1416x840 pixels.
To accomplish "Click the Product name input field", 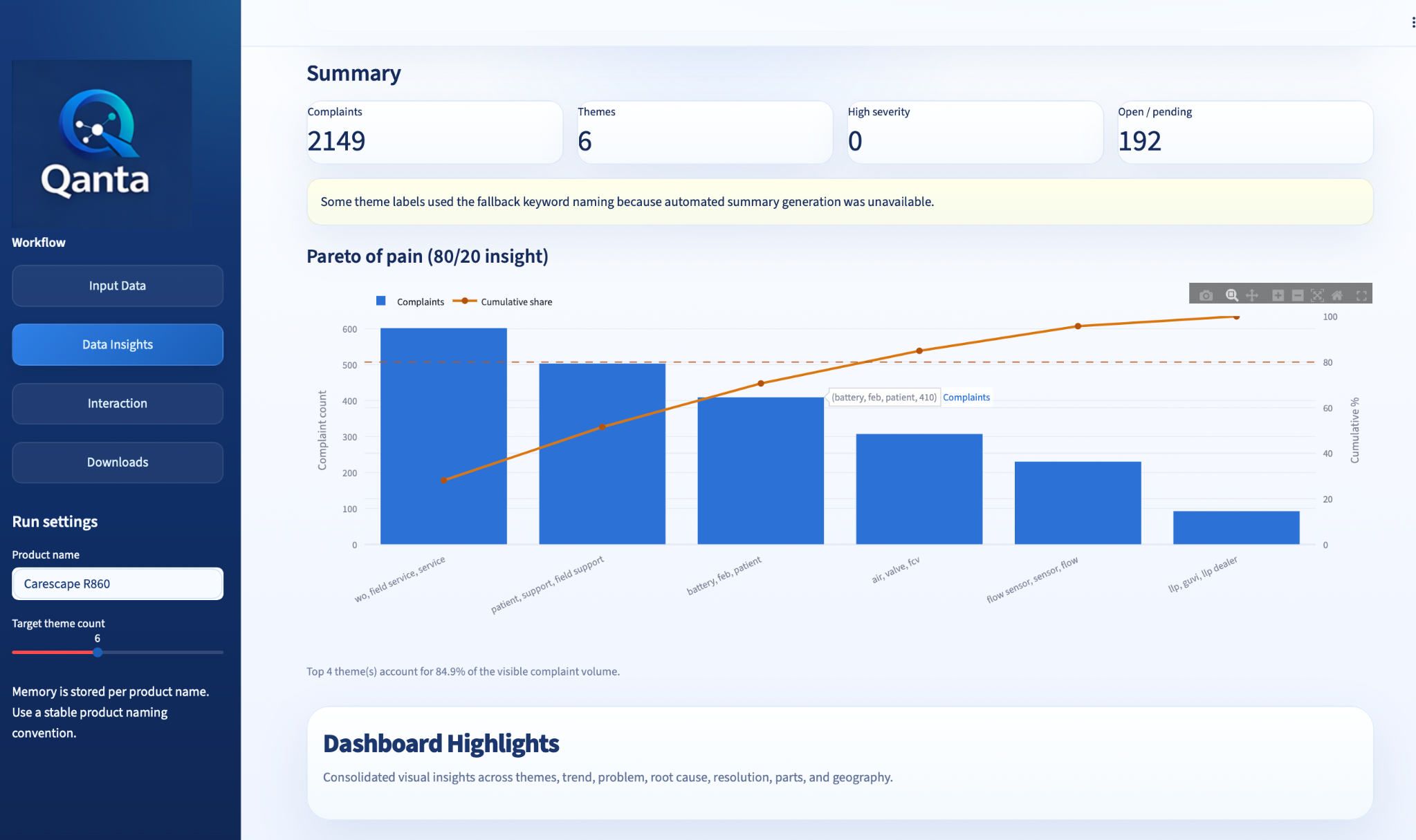I will (x=118, y=584).
